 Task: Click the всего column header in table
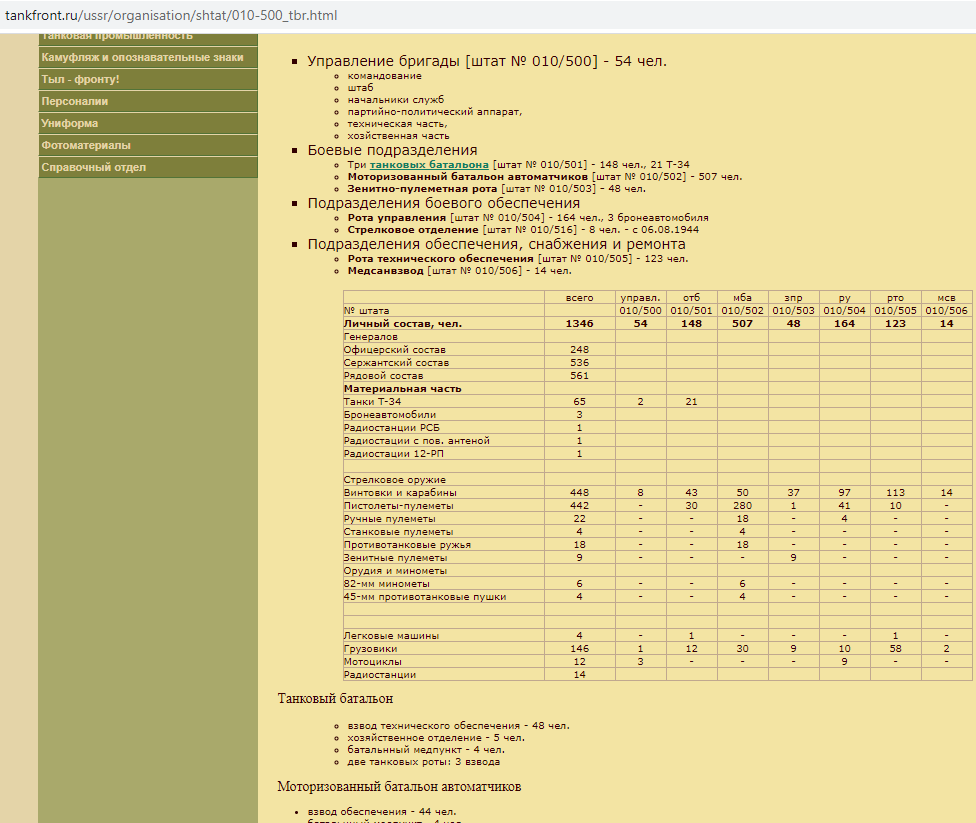pyautogui.click(x=579, y=298)
